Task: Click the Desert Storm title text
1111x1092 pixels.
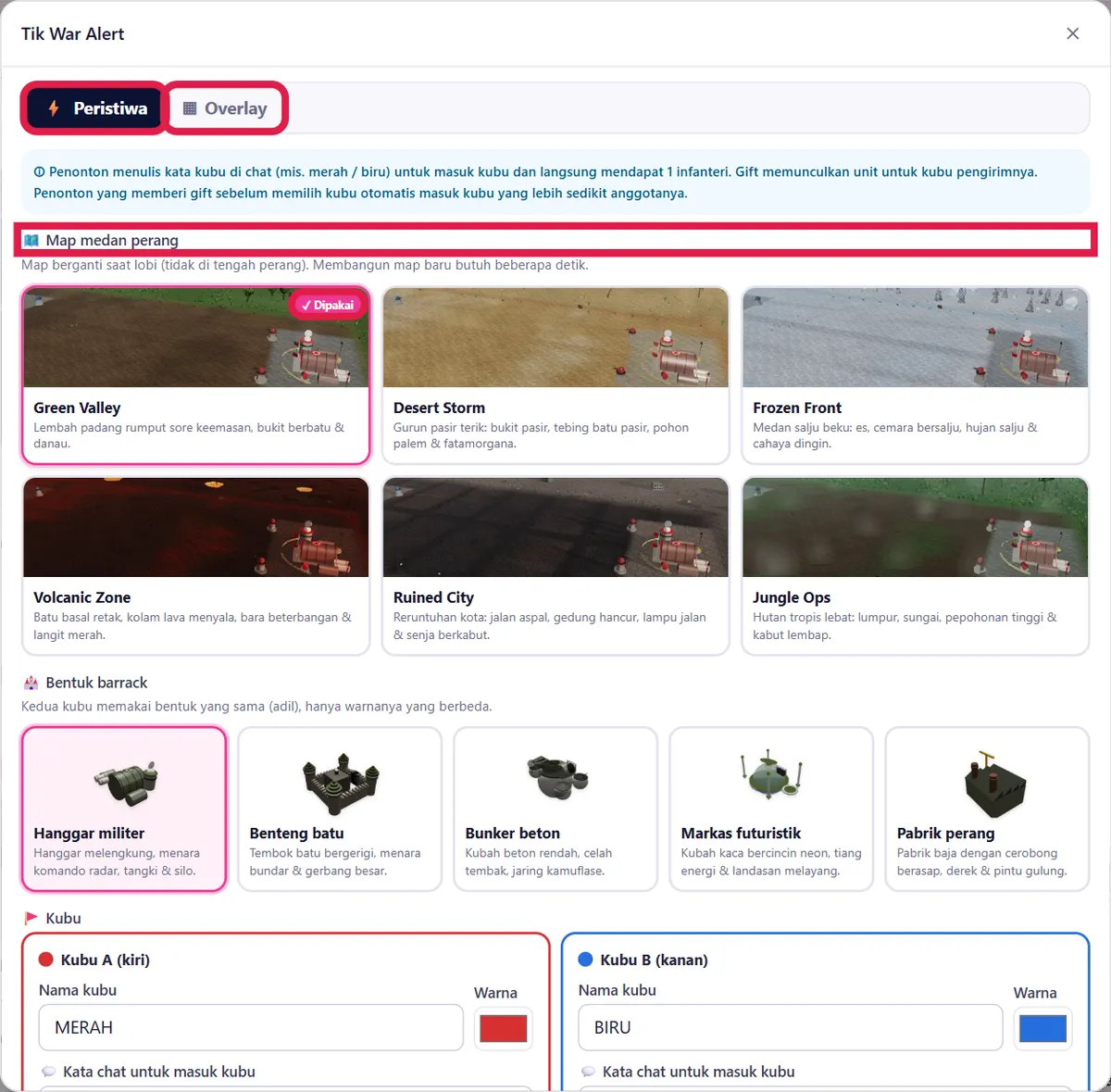Action: 439,408
